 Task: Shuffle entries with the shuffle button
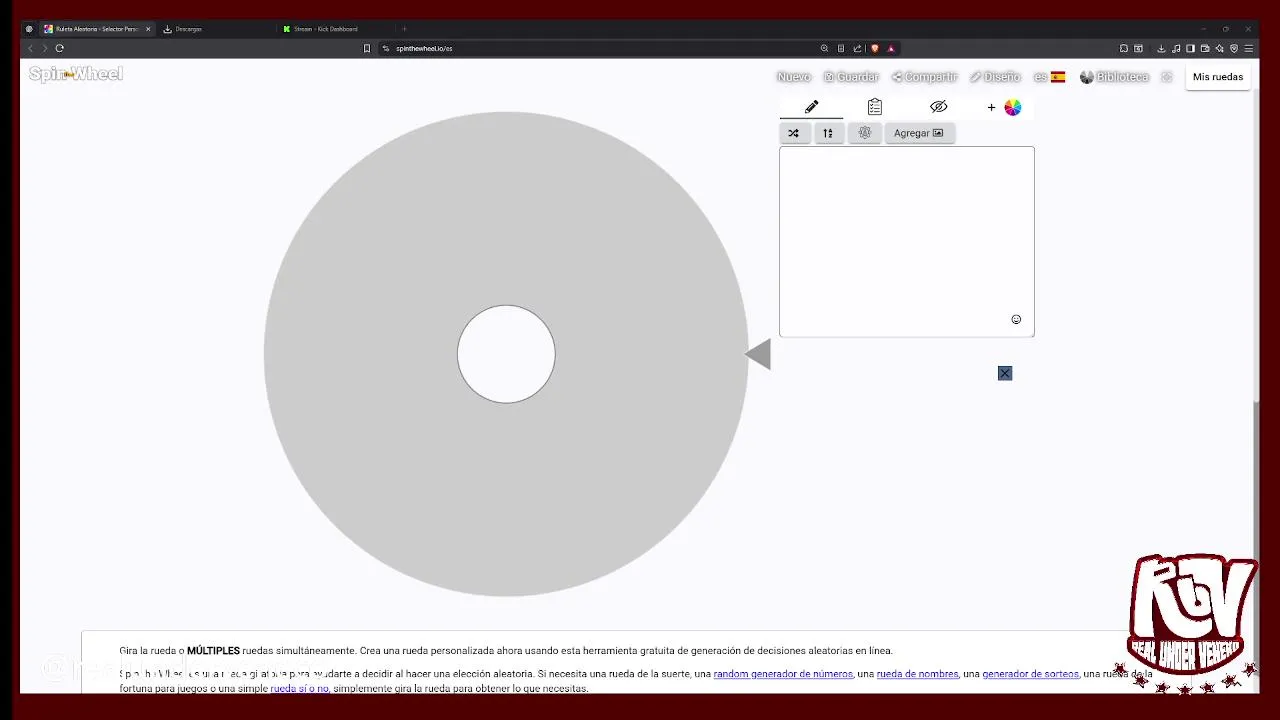(x=793, y=133)
